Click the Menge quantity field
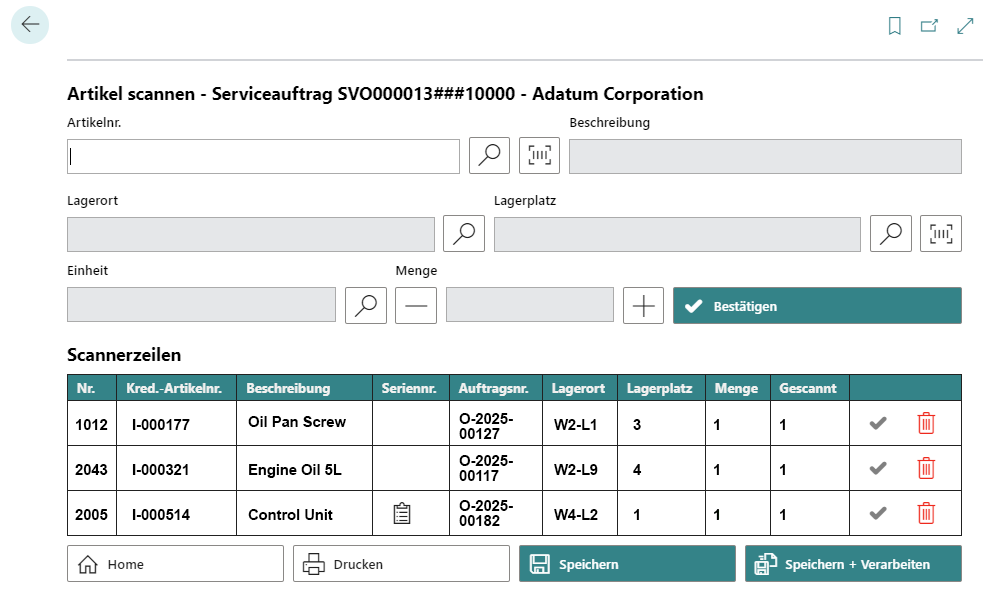Image resolution: width=996 pixels, height=613 pixels. tap(530, 304)
